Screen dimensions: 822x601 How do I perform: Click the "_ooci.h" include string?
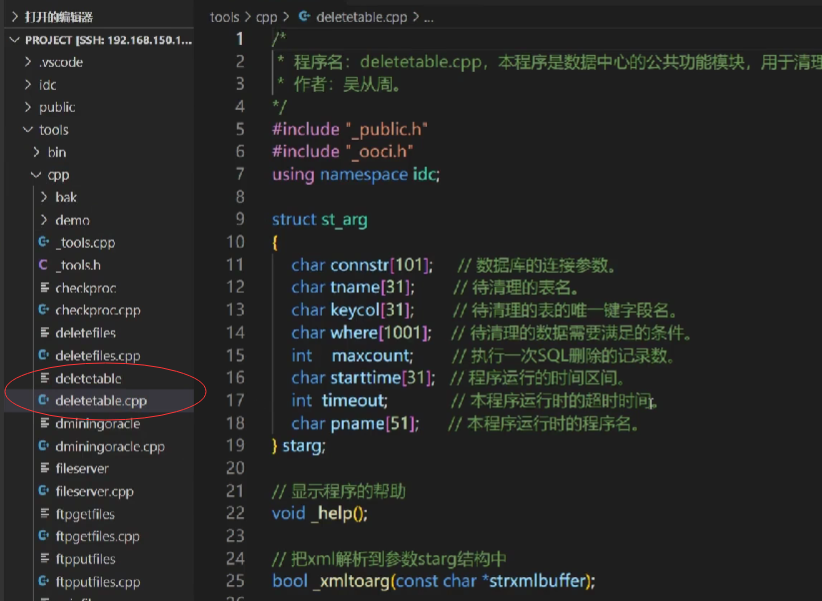380,152
